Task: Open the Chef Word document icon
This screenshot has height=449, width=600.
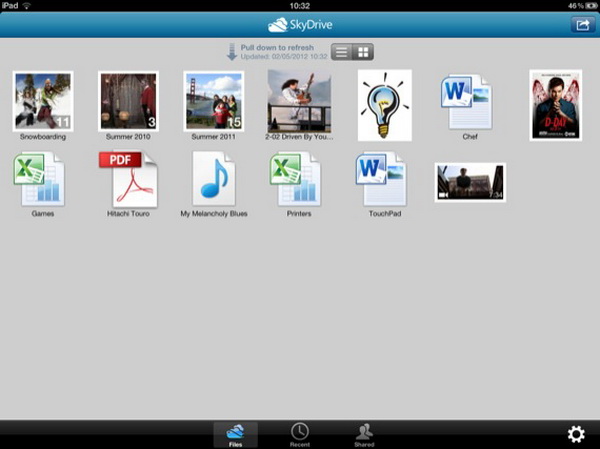Action: [467, 102]
